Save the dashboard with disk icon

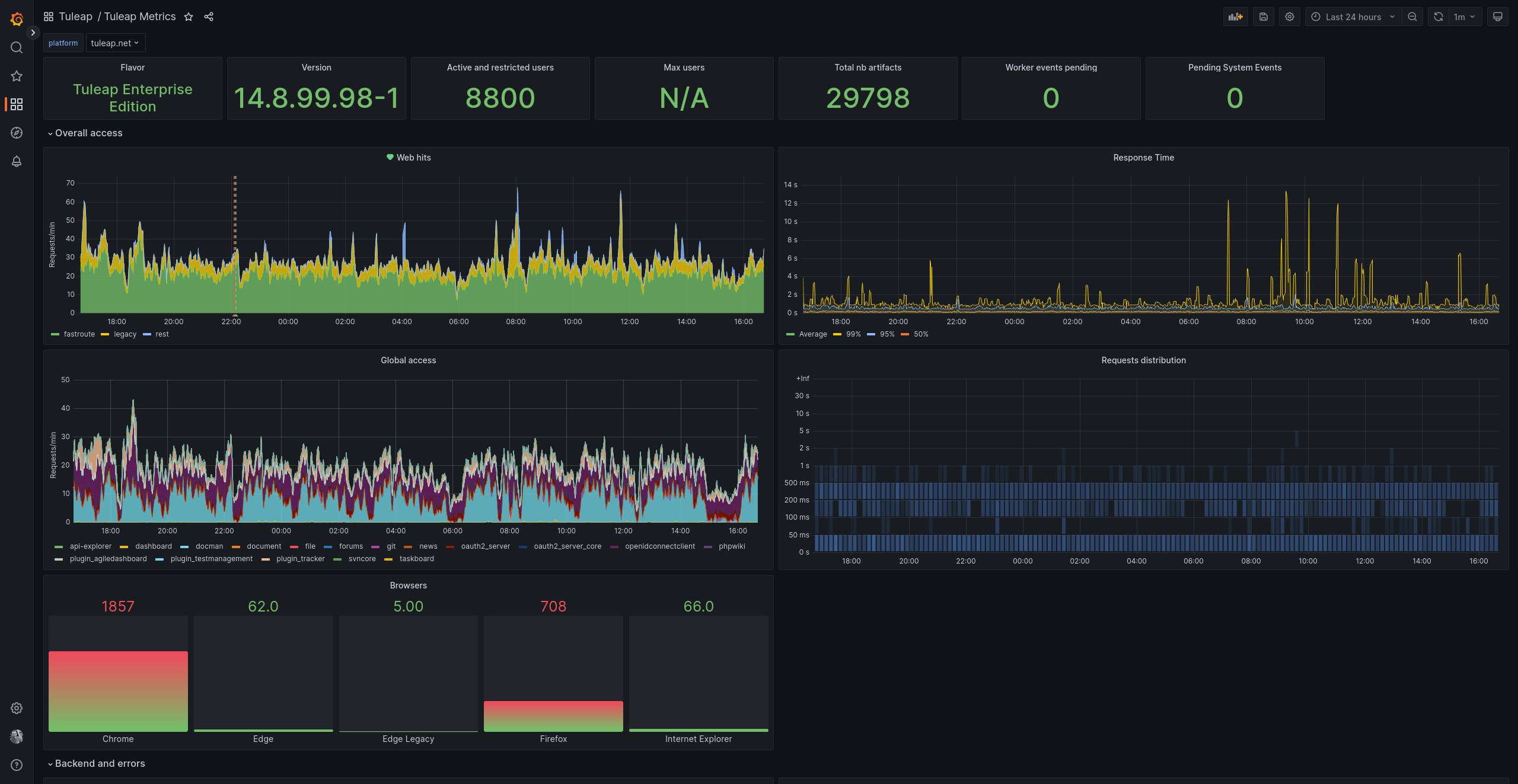(1263, 17)
